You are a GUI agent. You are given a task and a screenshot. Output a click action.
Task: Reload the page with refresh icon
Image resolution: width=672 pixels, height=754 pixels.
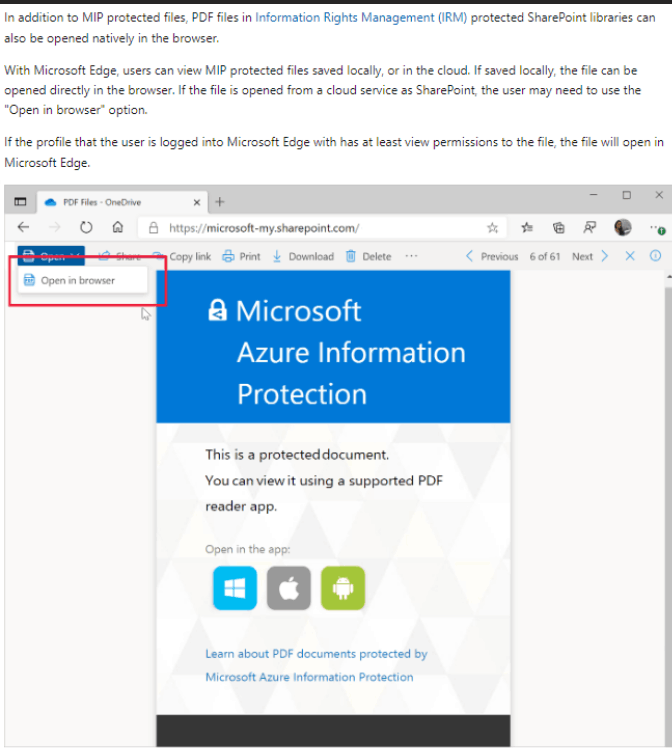[86, 227]
